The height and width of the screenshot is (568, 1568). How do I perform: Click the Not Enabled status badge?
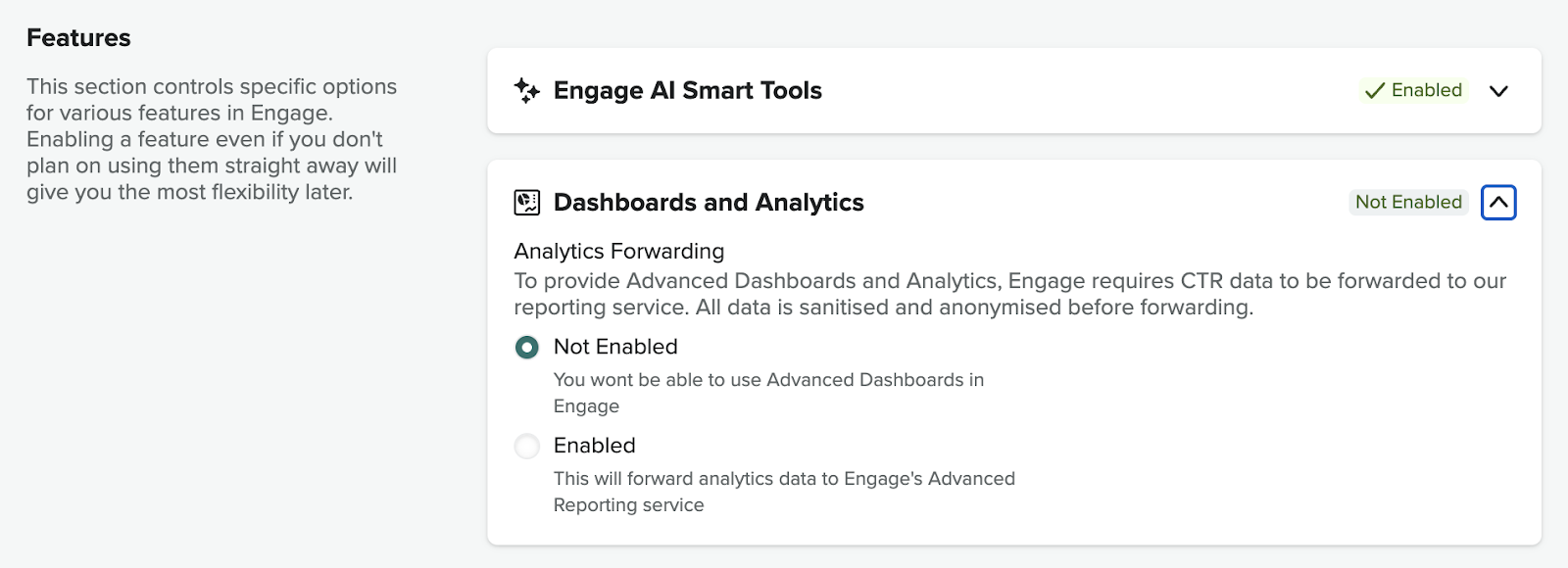click(x=1408, y=202)
